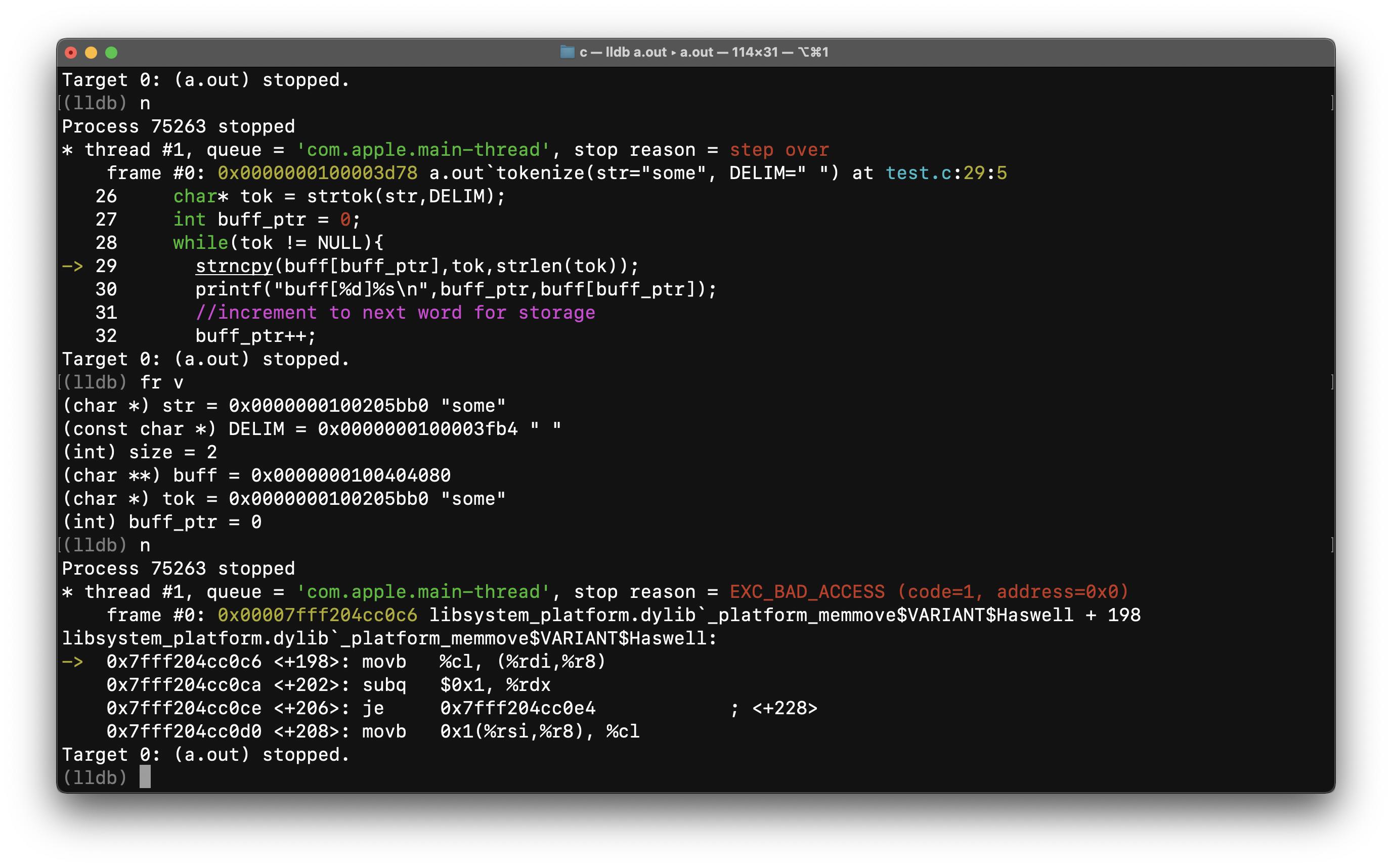Click '(char *) tok' variable line

284,499
